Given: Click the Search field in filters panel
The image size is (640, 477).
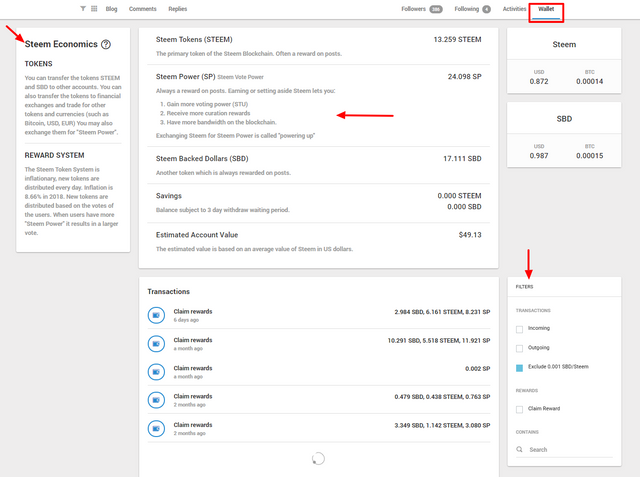Looking at the screenshot, I should pyautogui.click(x=564, y=449).
